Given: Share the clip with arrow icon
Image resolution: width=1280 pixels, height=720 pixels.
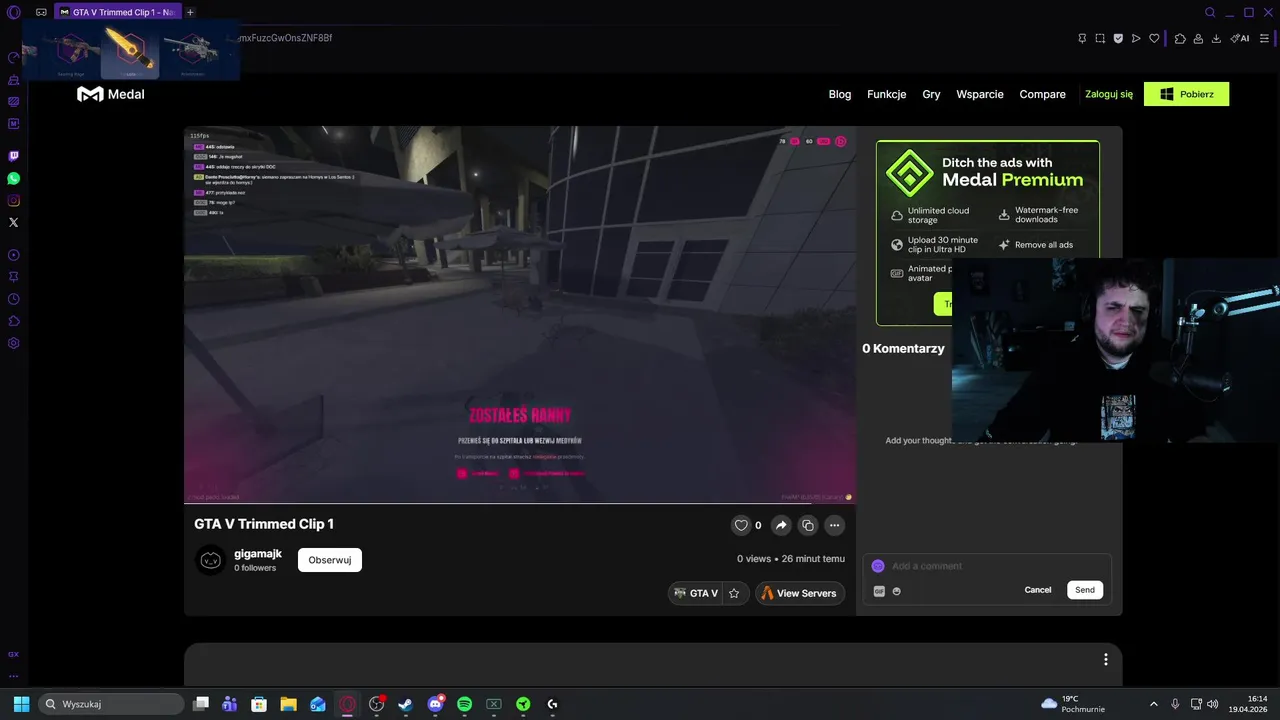Looking at the screenshot, I should click(781, 525).
